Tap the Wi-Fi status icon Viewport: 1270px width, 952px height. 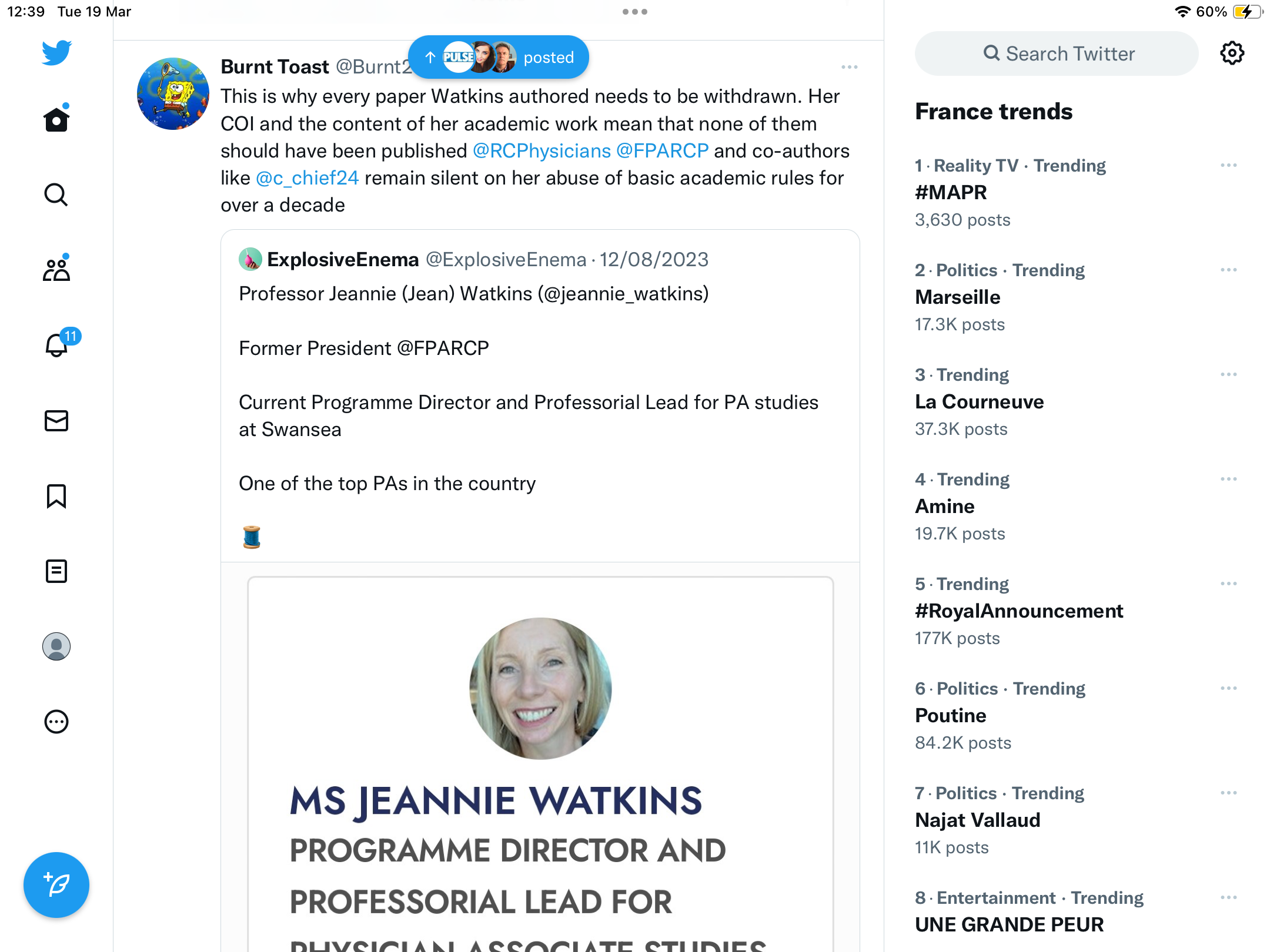pos(1182,12)
